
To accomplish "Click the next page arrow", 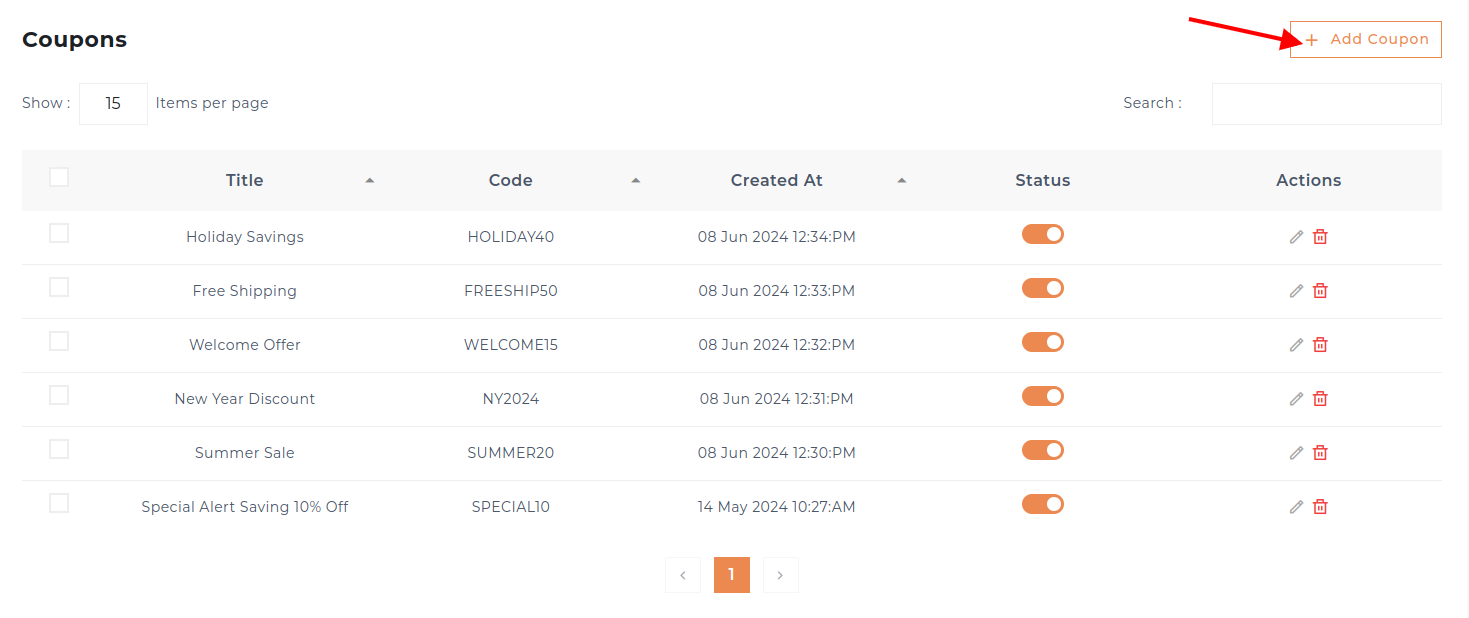I will [780, 575].
